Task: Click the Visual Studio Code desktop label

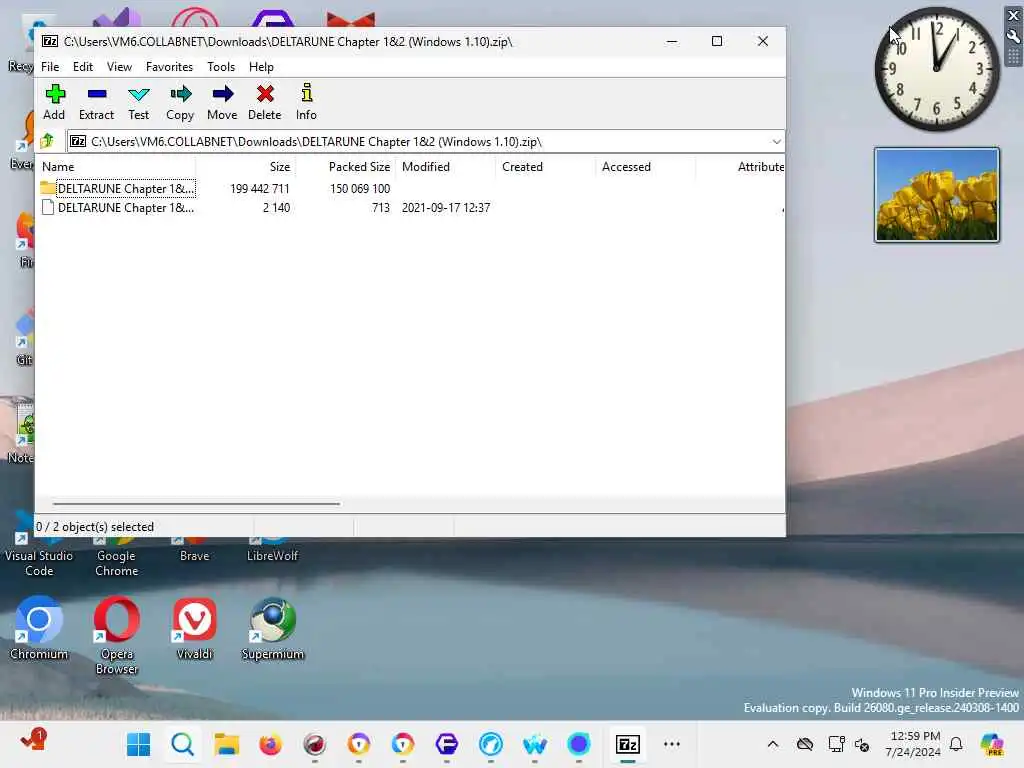Action: 39,563
